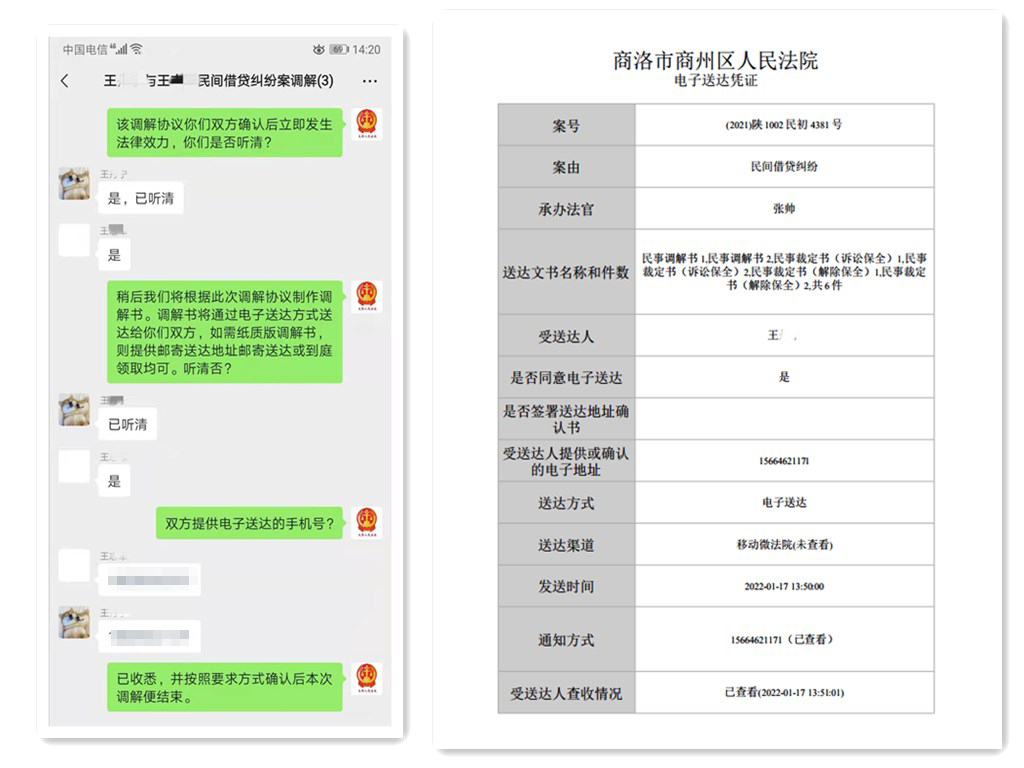Tap the battery indicator in the status bar
This screenshot has width=1024, height=768.
(338, 50)
